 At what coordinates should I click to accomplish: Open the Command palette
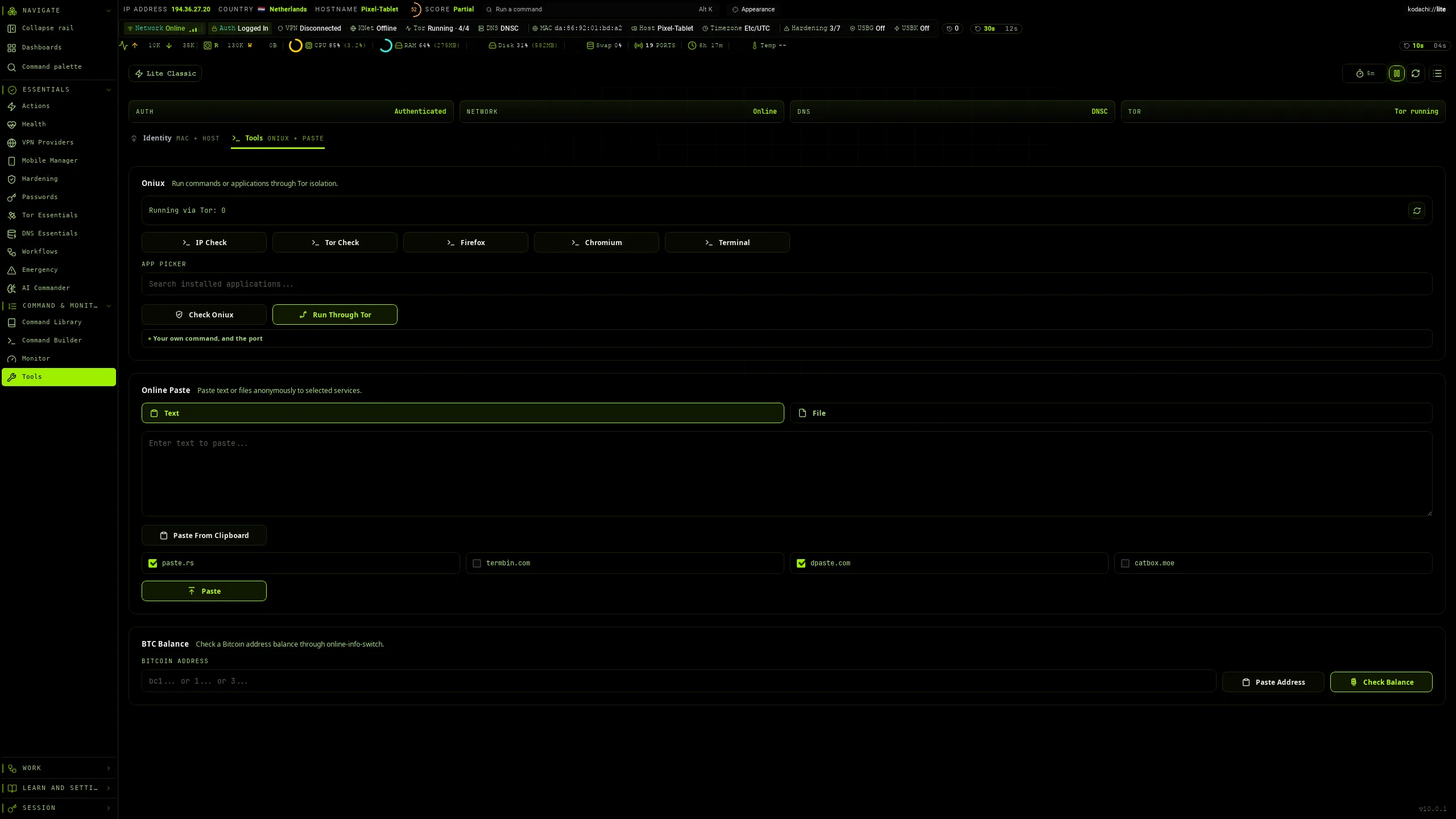pyautogui.click(x=59, y=67)
